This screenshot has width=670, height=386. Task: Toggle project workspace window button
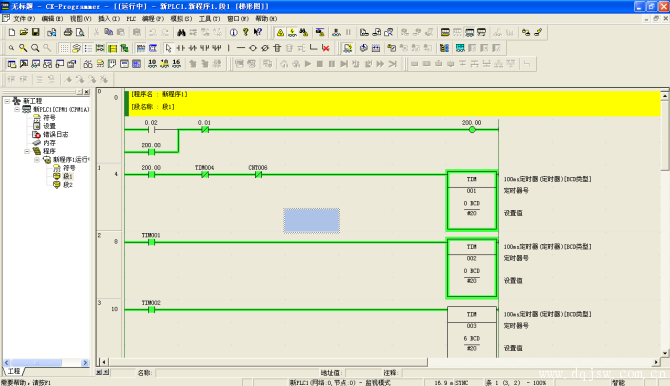click(x=12, y=64)
